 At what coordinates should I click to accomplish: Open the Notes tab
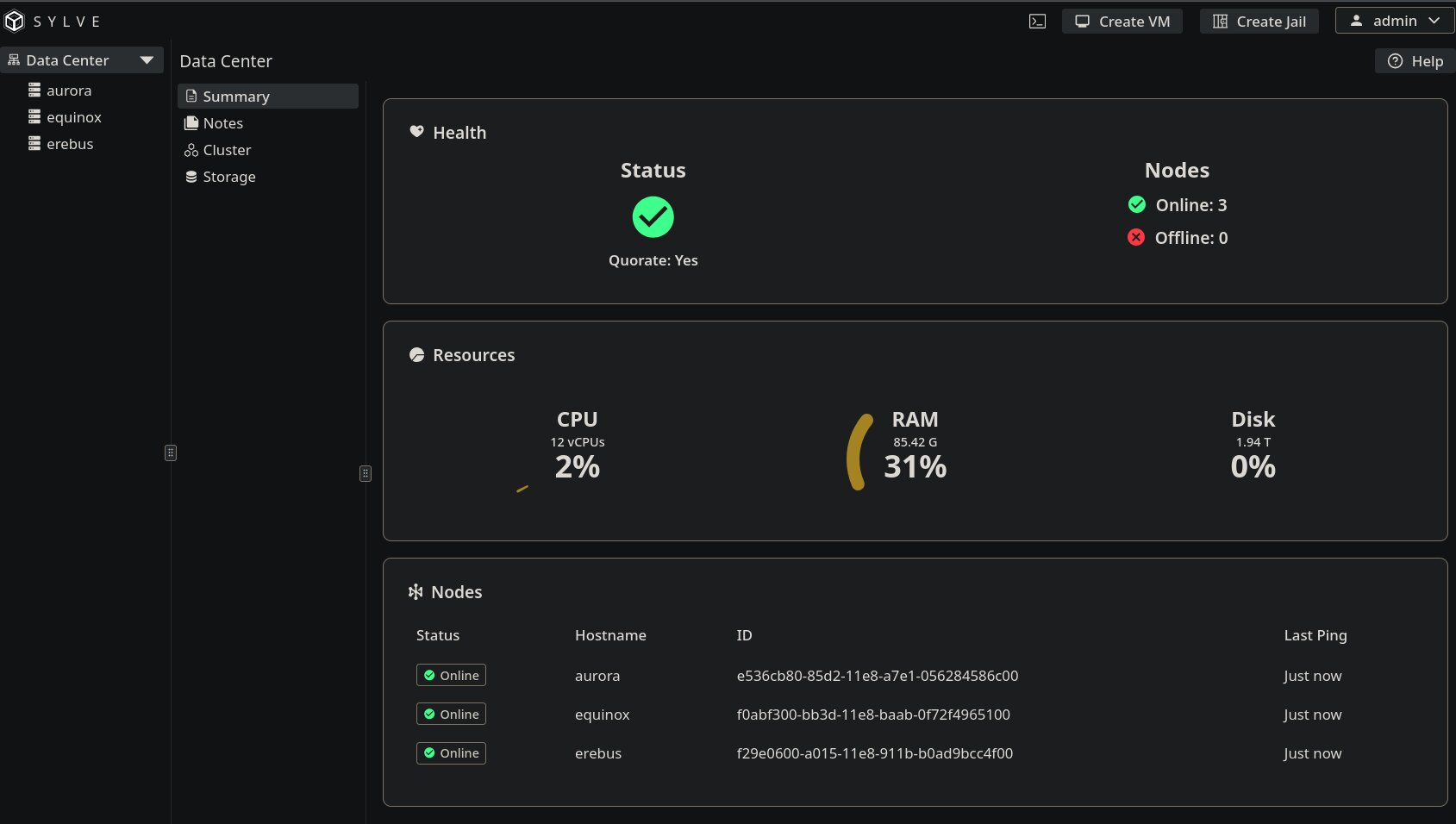coord(222,123)
